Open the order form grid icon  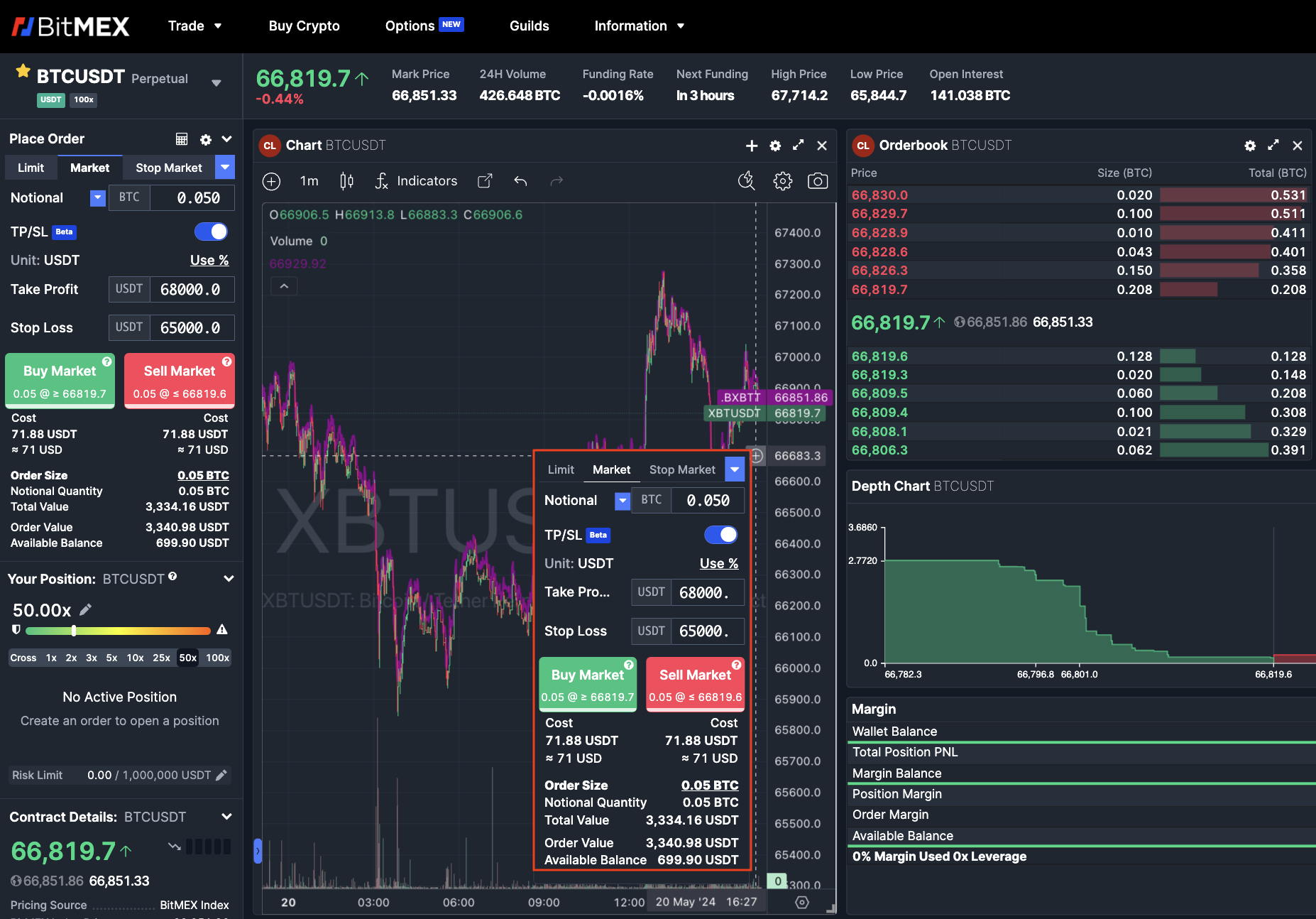(x=182, y=139)
